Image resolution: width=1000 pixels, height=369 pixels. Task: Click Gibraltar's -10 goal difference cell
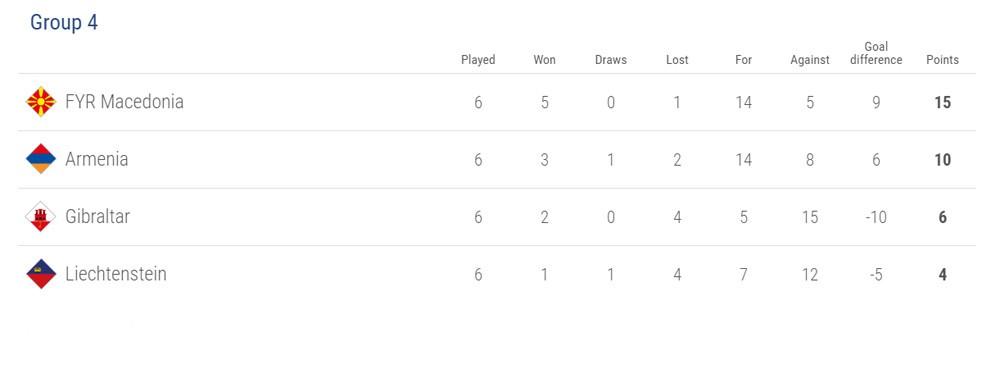tap(876, 217)
